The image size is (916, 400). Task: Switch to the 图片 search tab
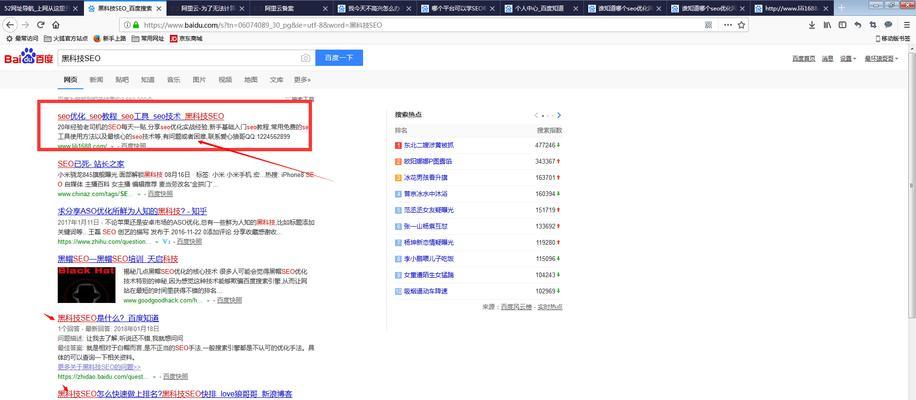(199, 79)
